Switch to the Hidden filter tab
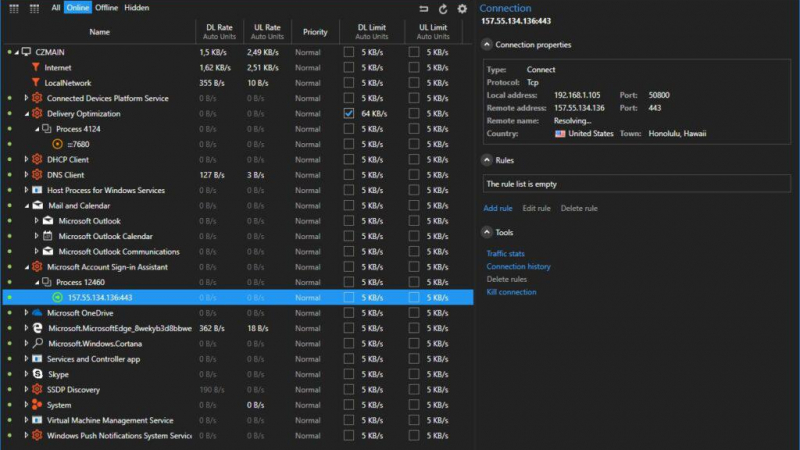This screenshot has width=800, height=450. (137, 8)
